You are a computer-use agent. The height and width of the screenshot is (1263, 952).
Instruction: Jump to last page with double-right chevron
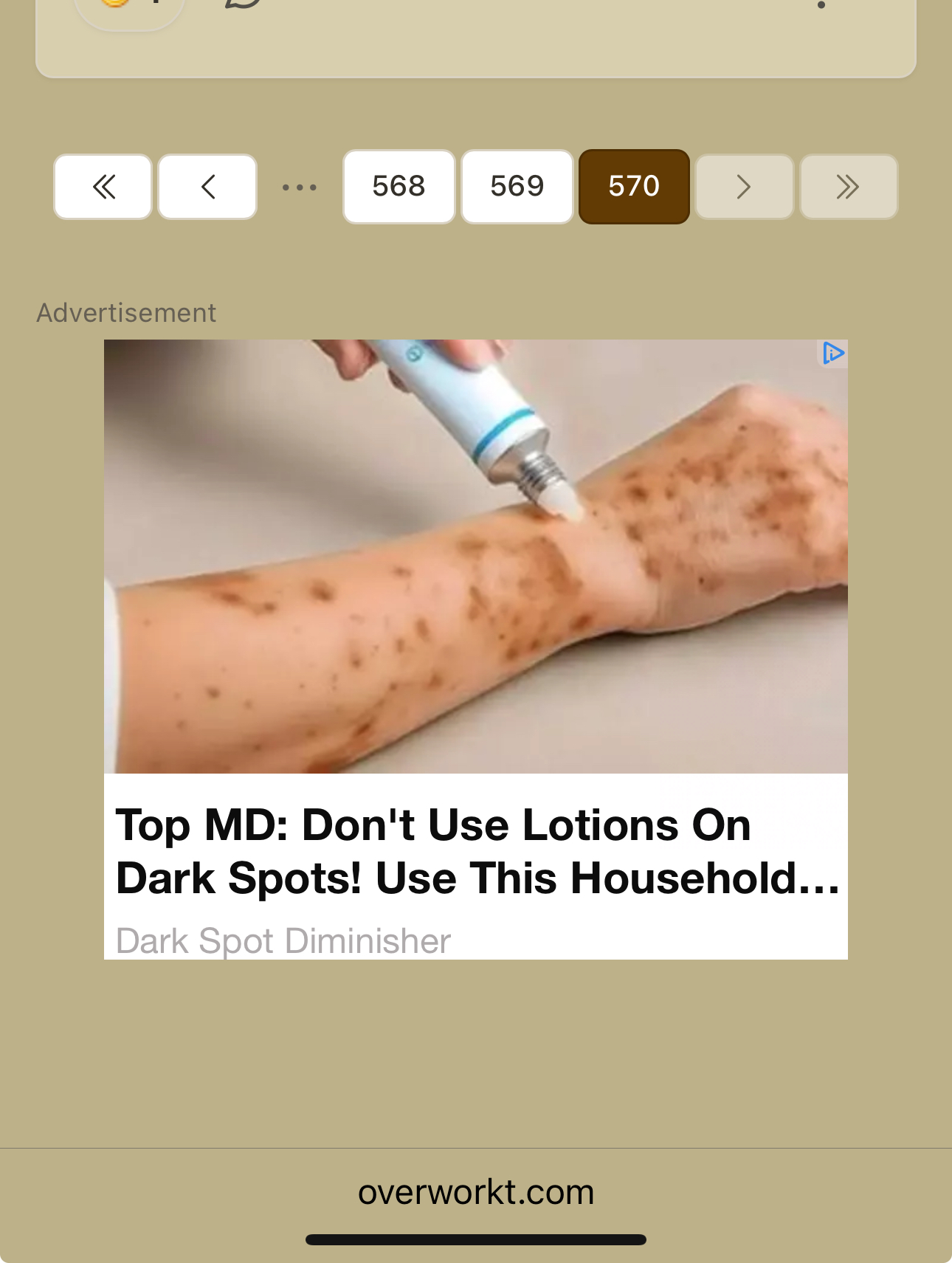[x=849, y=187]
